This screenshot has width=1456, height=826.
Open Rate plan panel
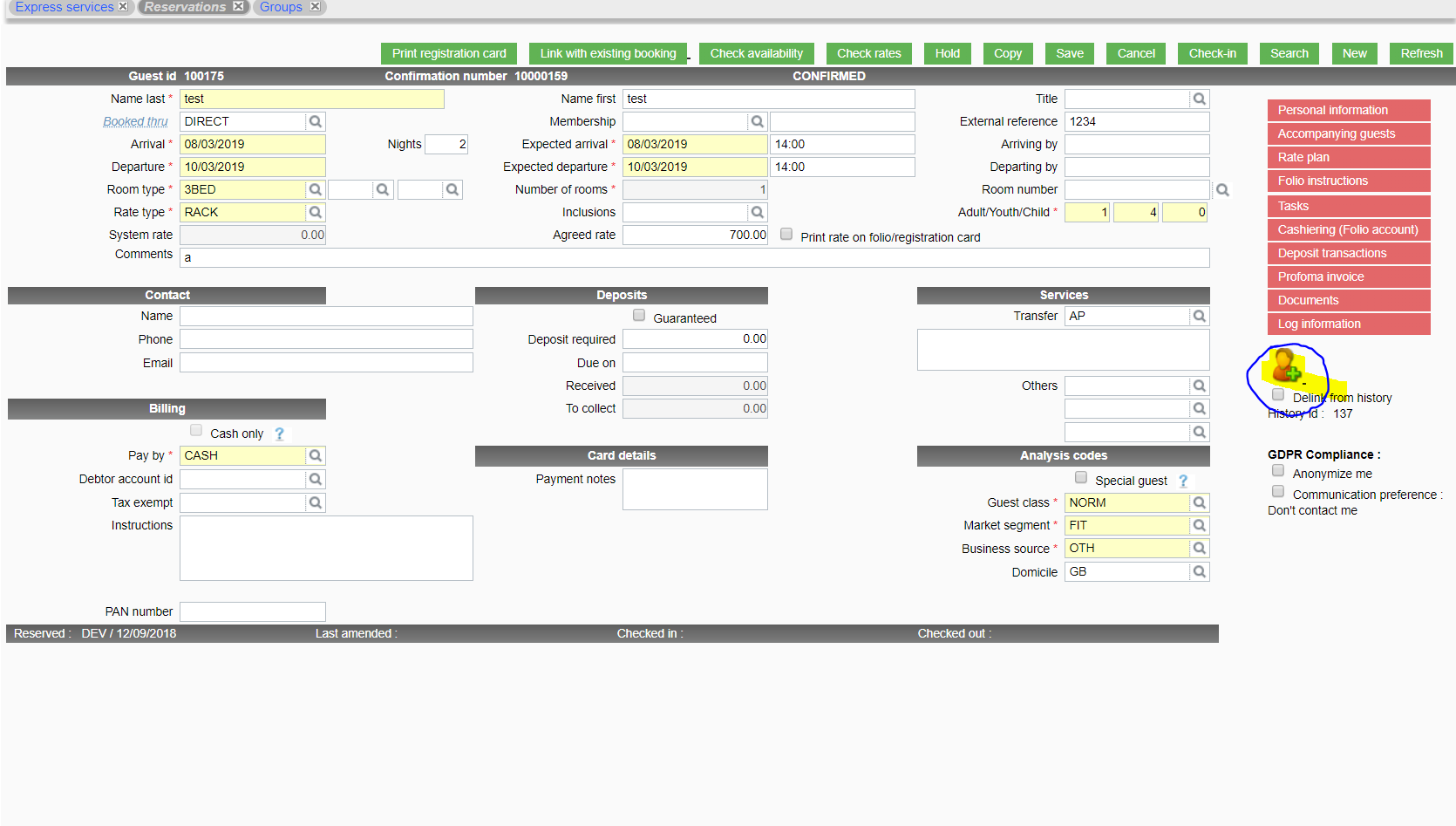pos(1349,157)
